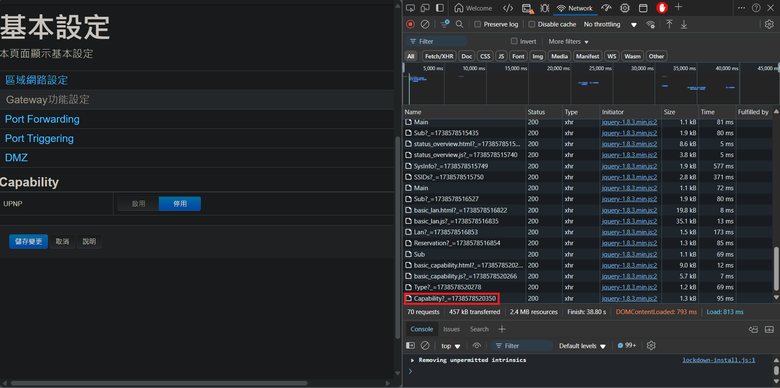Open the 99+ issues counter
Viewport: 780px width, 388px height.
coord(627,345)
